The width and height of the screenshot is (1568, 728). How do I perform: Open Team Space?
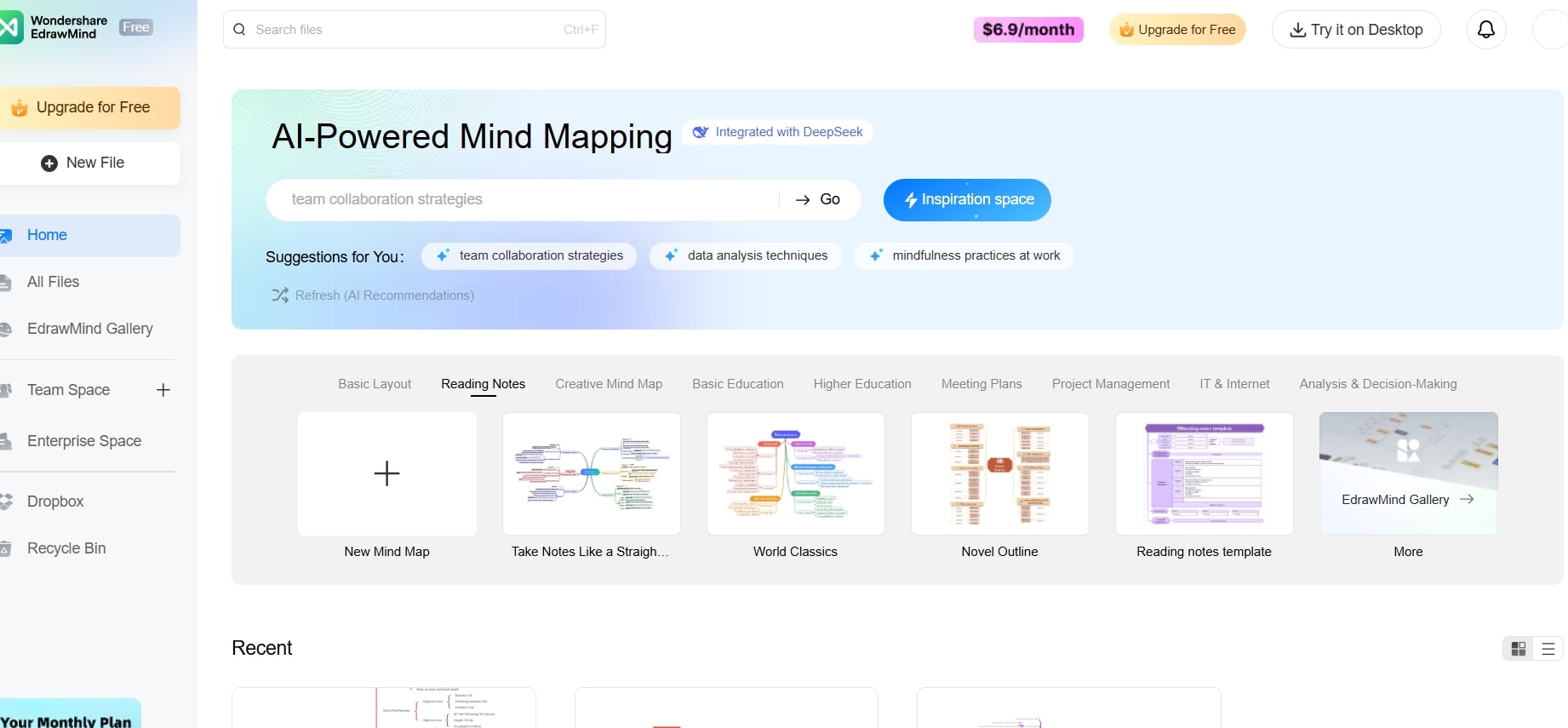tap(69, 390)
